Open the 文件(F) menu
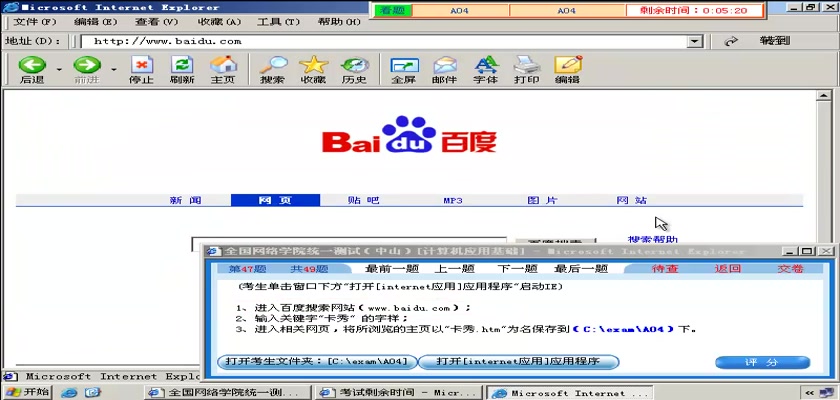 pos(34,22)
